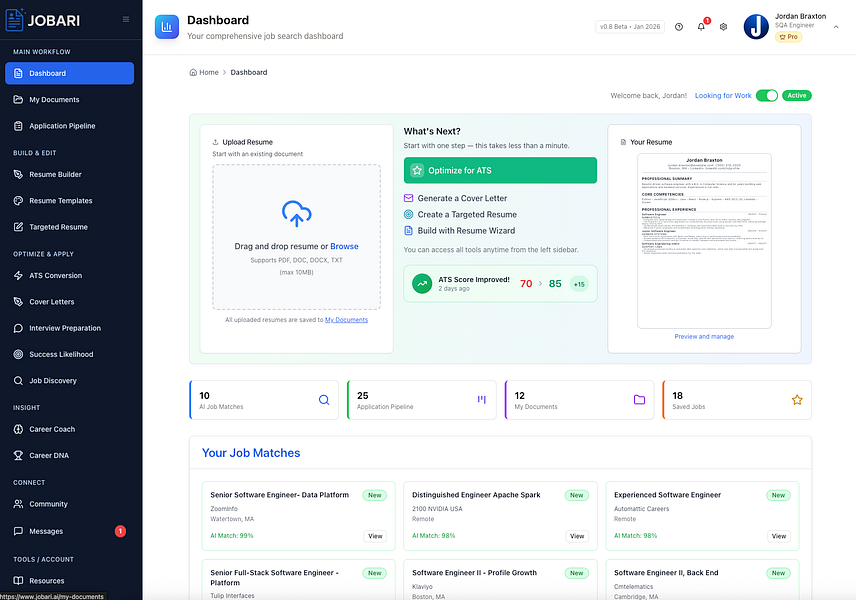View Experienced Software Engineer job
Viewport: 856px width, 600px height.
click(778, 536)
